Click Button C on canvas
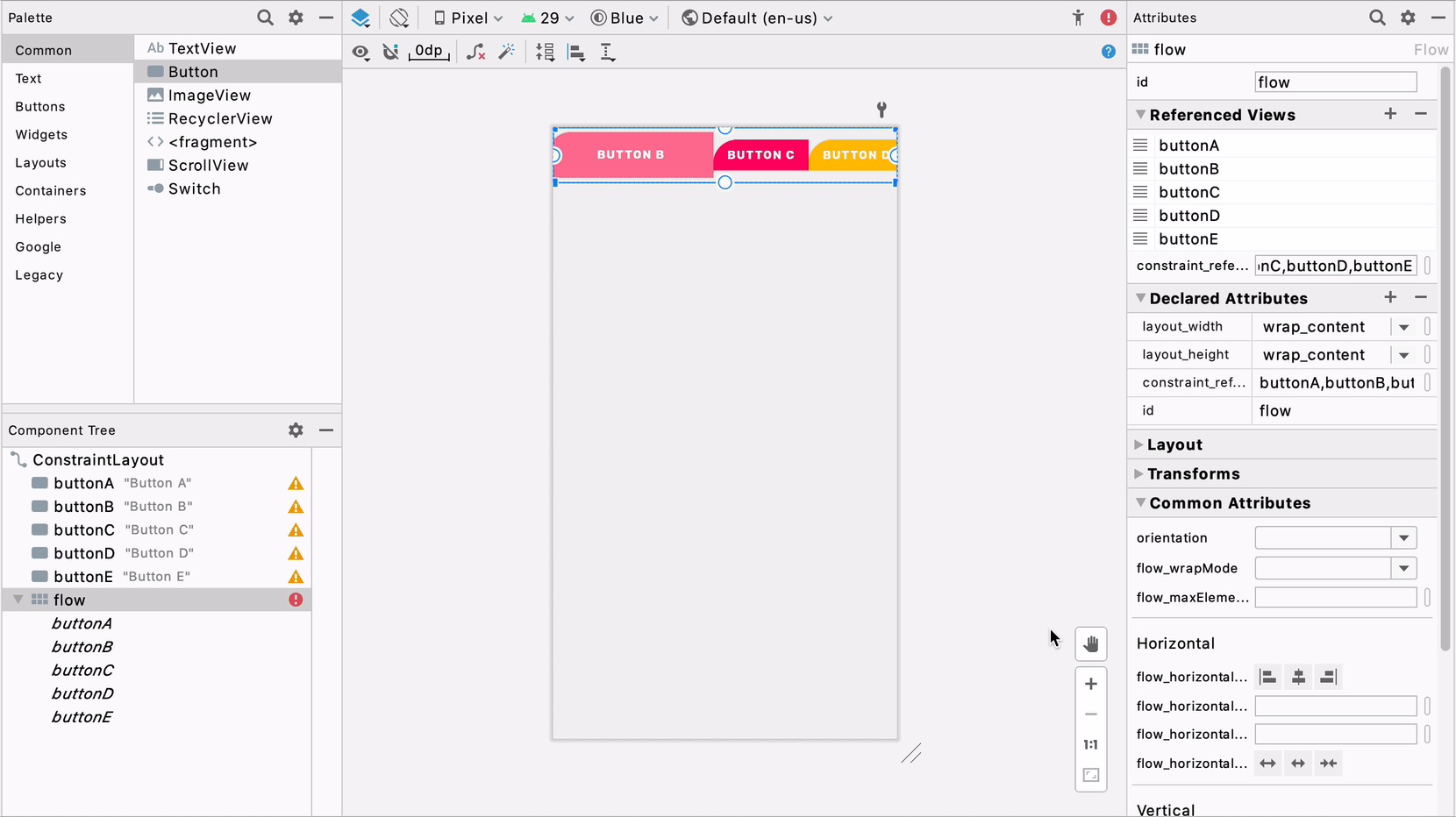 [760, 155]
